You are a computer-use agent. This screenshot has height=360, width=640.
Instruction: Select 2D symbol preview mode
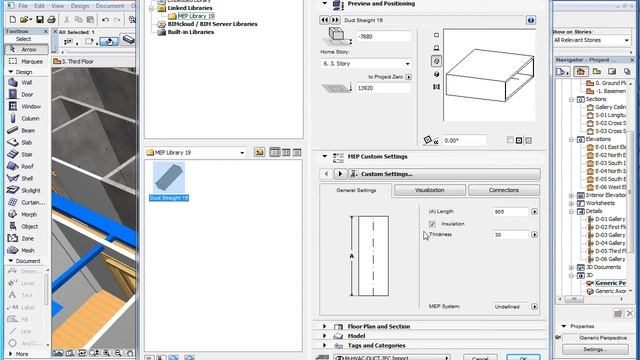click(x=436, y=35)
